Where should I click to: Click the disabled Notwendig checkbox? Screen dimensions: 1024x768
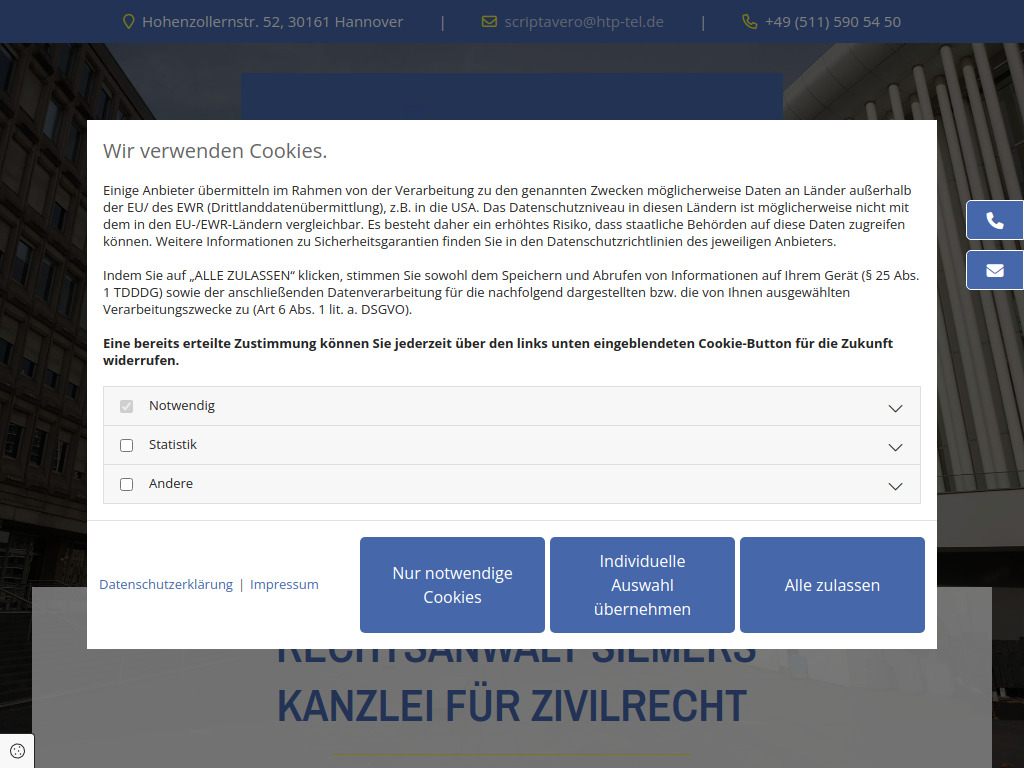pos(126,406)
